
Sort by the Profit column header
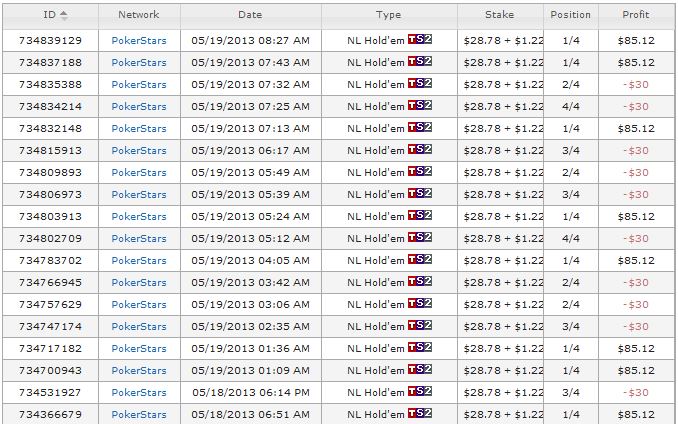[x=635, y=15]
